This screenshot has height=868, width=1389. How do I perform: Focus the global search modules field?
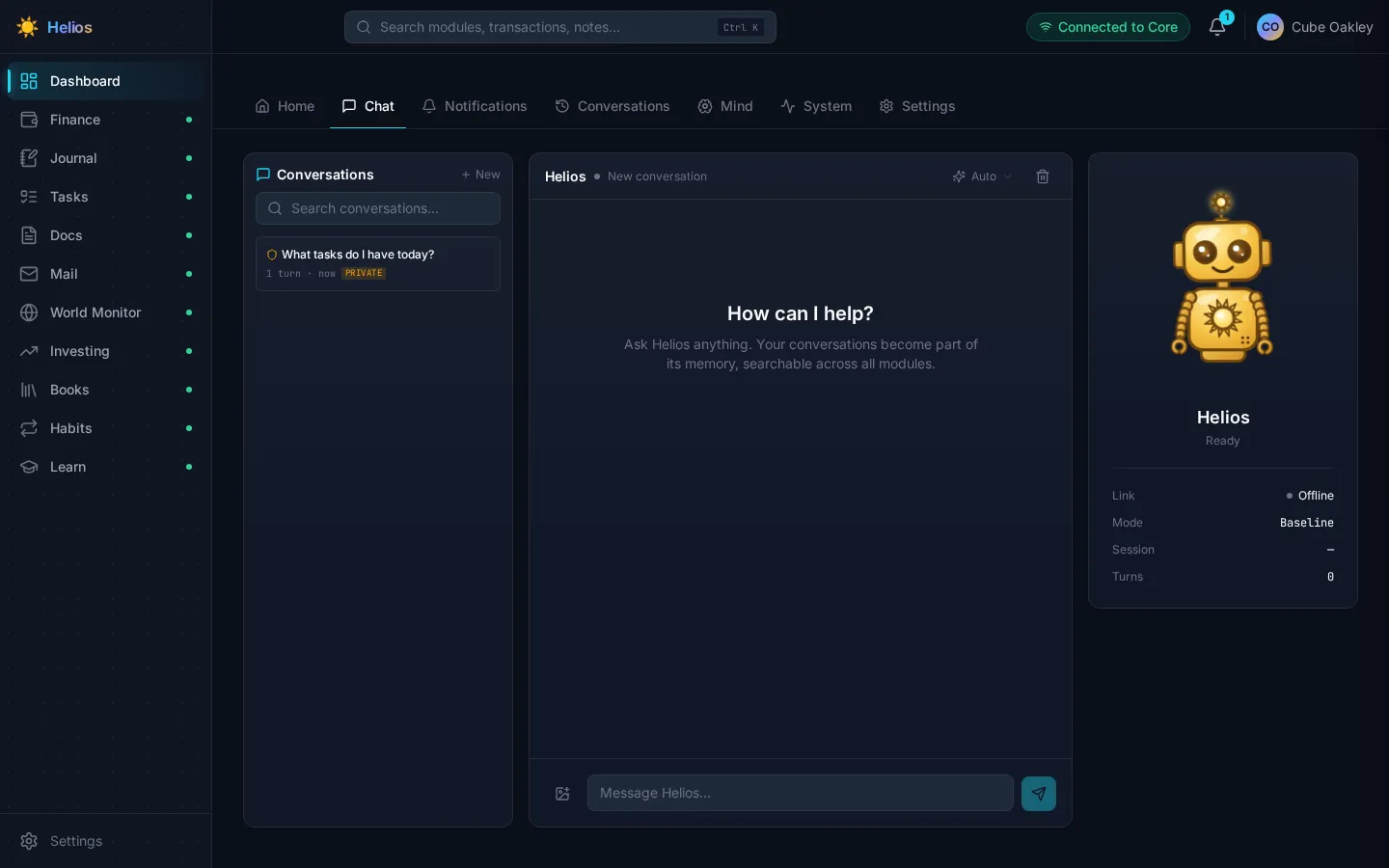coord(560,27)
